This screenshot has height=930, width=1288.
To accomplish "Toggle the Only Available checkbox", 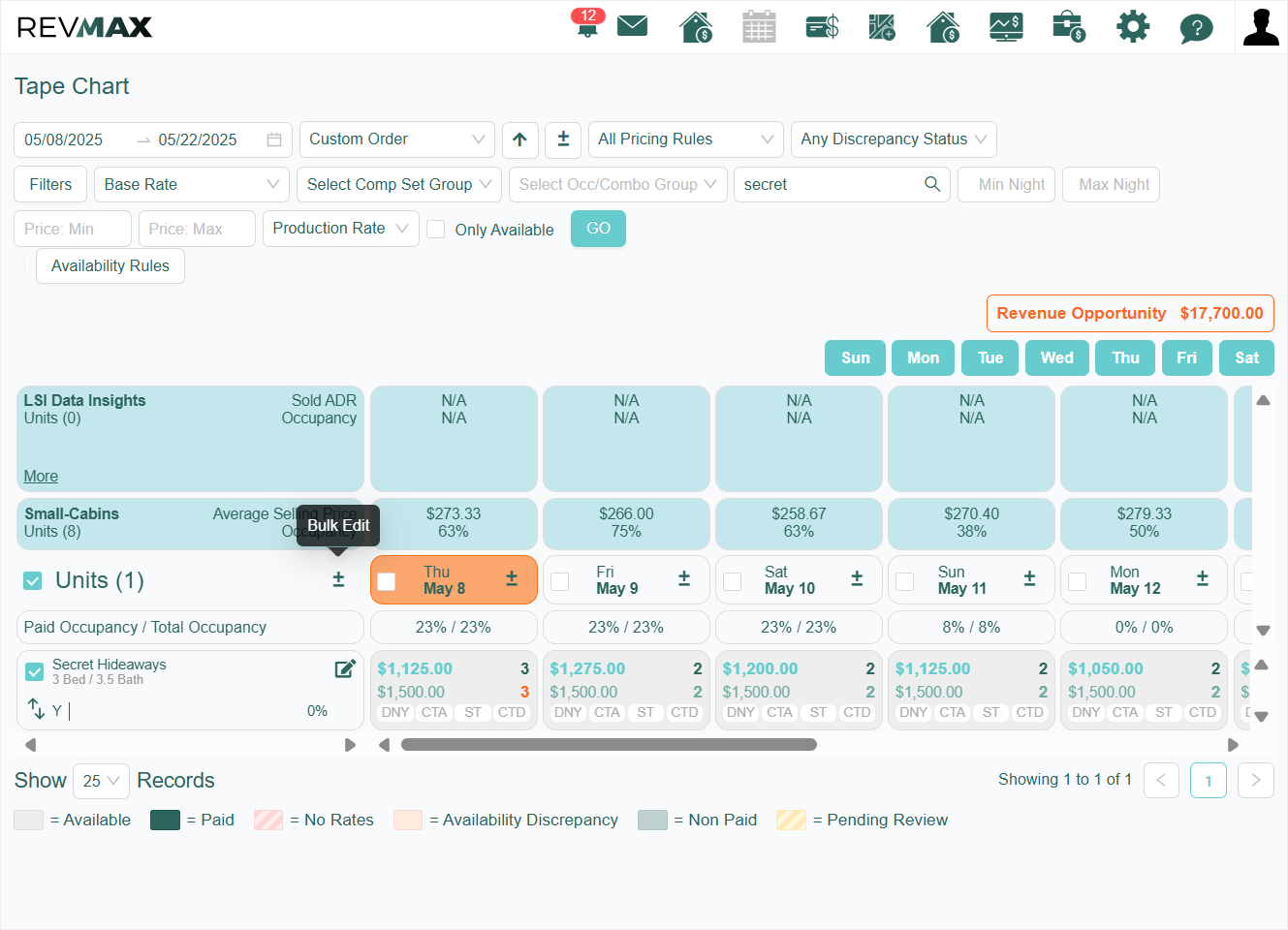I will click(x=436, y=229).
